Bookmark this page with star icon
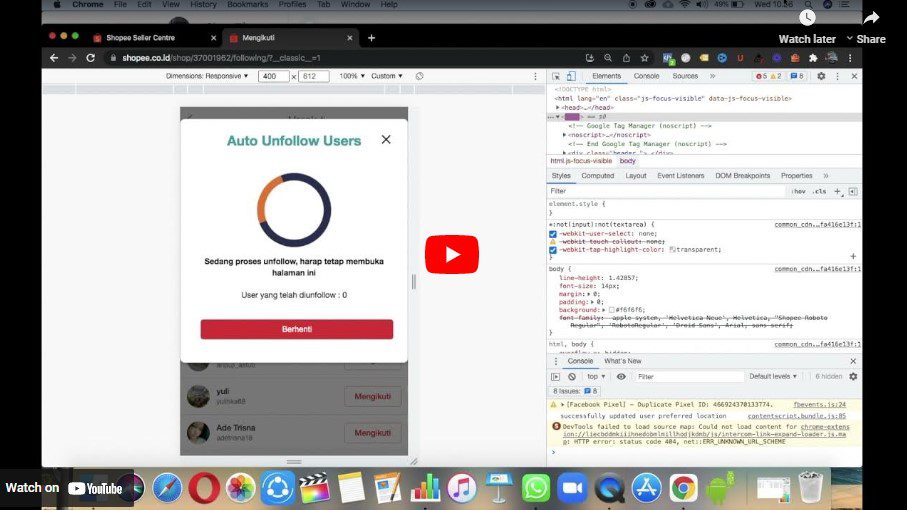Image resolution: width=907 pixels, height=510 pixels. (644, 58)
